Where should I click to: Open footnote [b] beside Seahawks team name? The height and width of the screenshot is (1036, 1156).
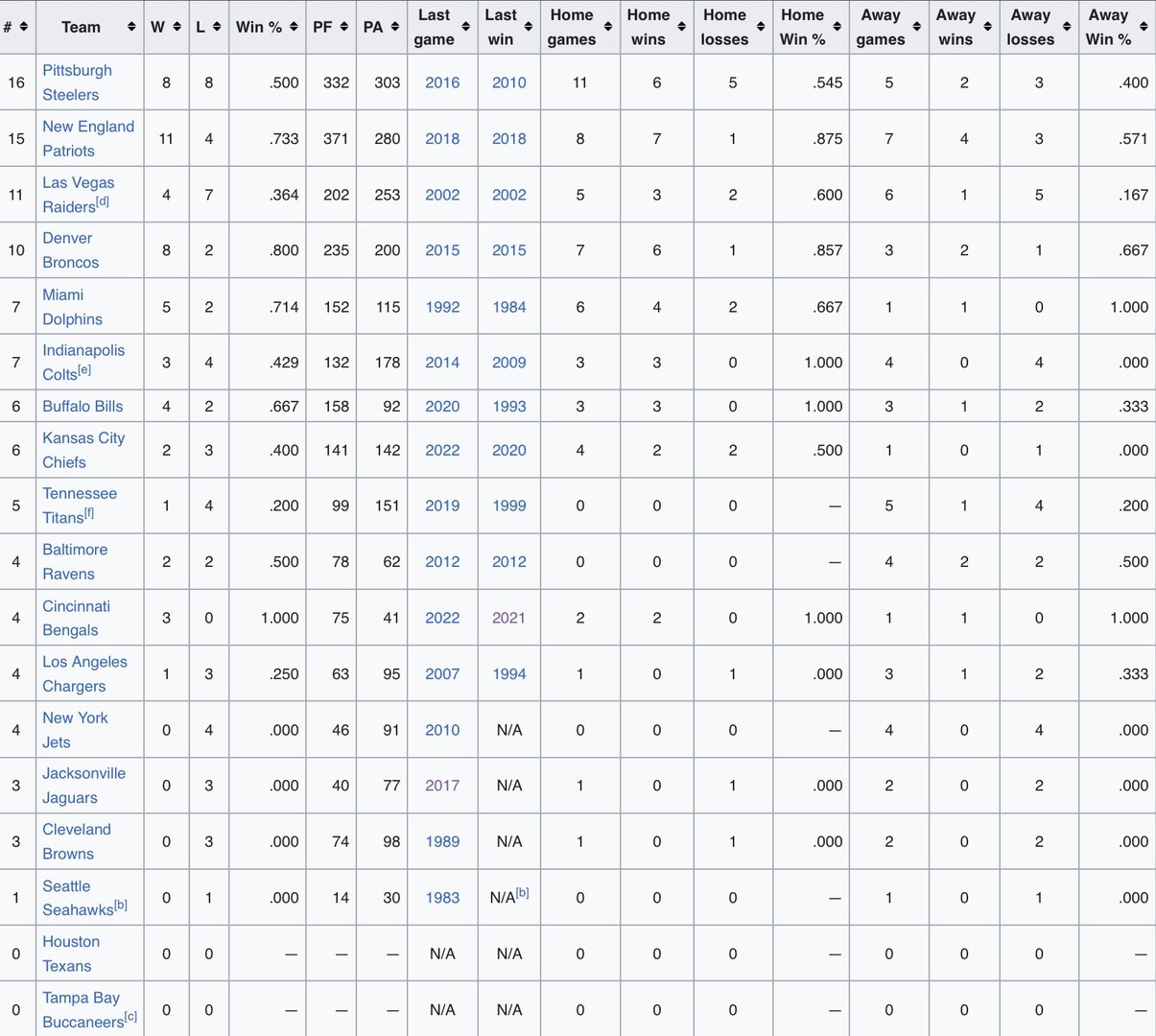tap(121, 905)
